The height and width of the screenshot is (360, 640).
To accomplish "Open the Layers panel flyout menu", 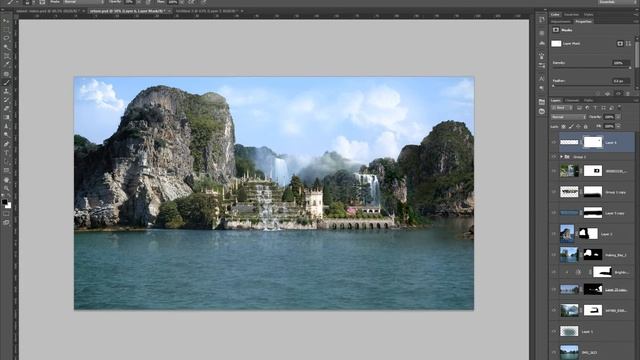I will coord(636,100).
